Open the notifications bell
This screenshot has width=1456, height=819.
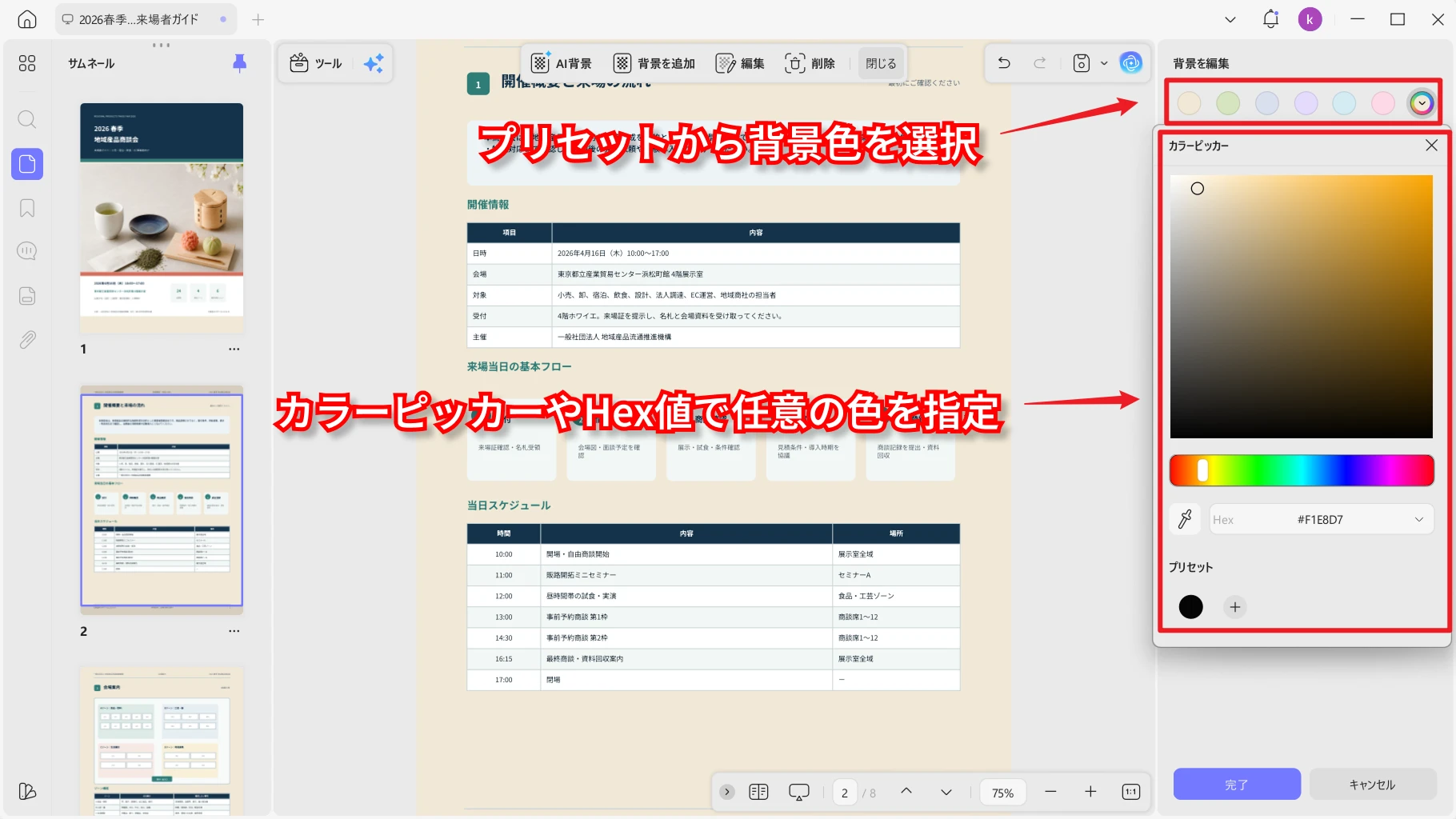click(1270, 19)
